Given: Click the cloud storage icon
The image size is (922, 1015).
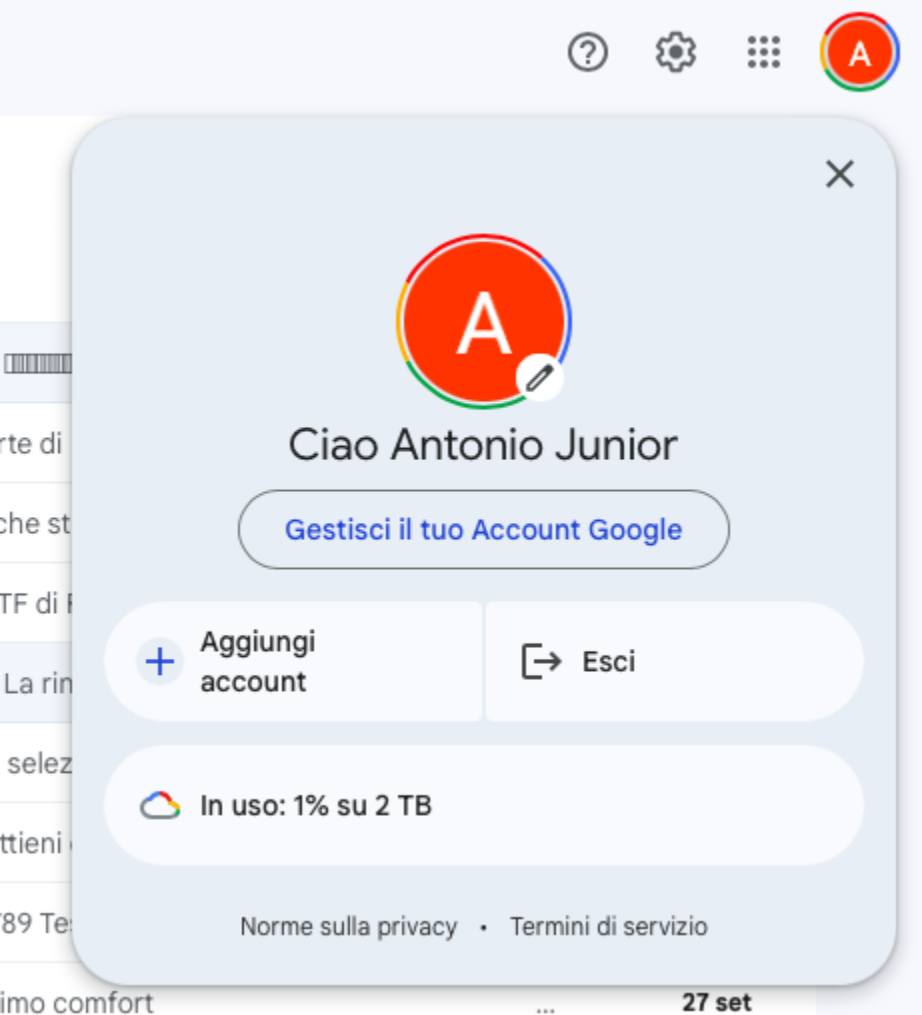Looking at the screenshot, I should (x=160, y=806).
